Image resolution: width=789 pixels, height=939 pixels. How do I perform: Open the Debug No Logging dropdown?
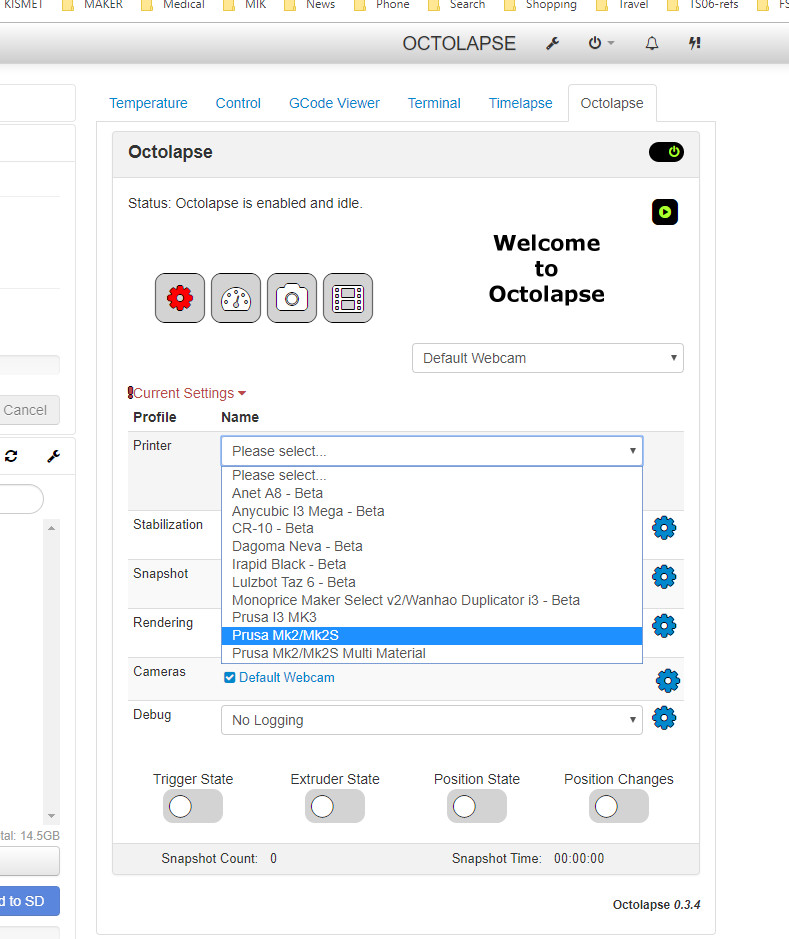click(432, 720)
